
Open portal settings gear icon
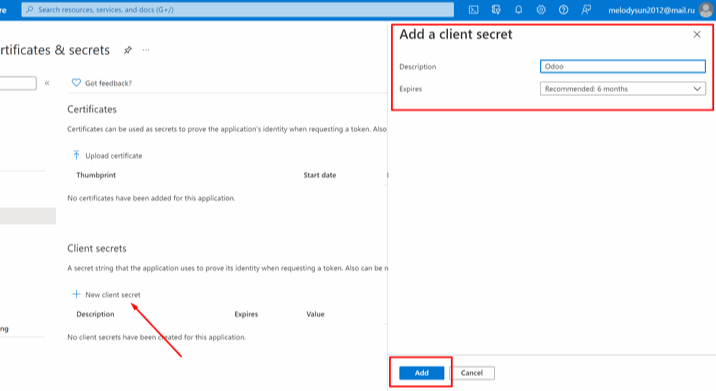point(541,10)
